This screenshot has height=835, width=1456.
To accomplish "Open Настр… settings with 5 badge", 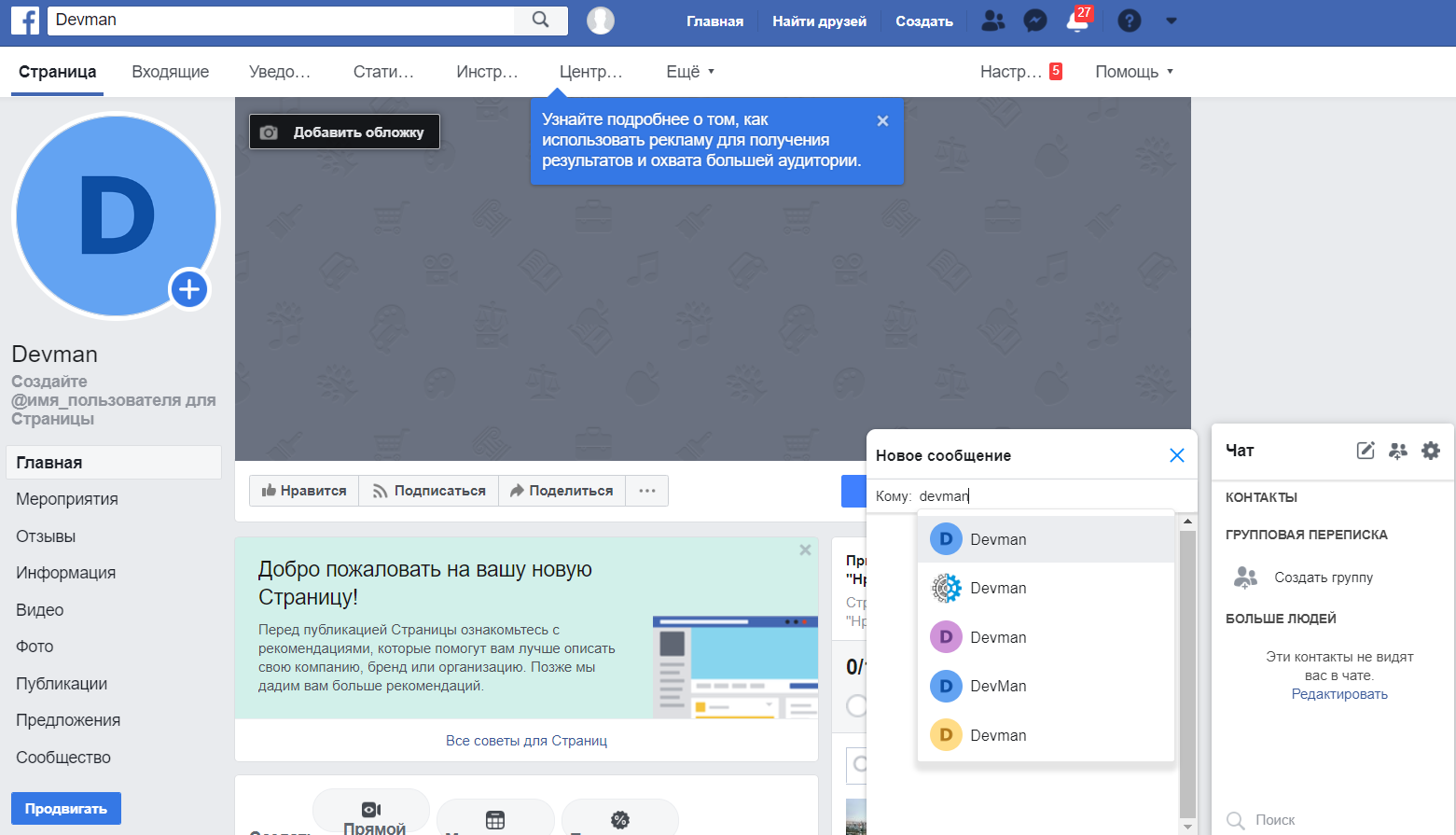I will tap(1020, 72).
